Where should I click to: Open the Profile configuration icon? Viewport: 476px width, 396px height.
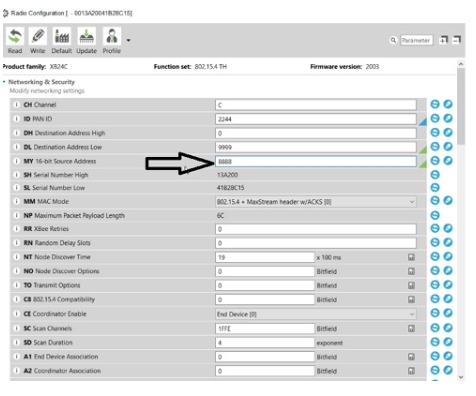pos(112,36)
